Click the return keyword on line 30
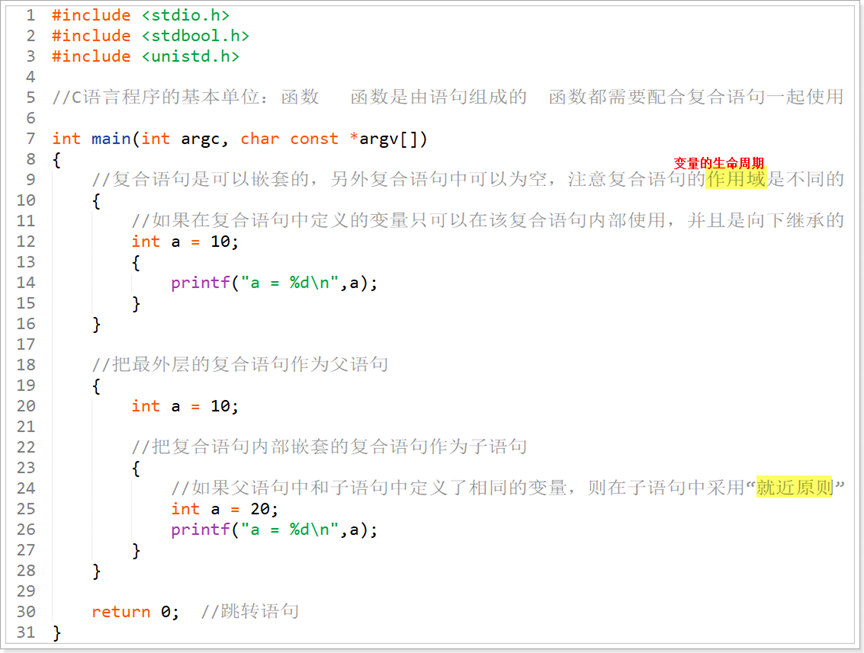This screenshot has width=864, height=653. click(121, 612)
